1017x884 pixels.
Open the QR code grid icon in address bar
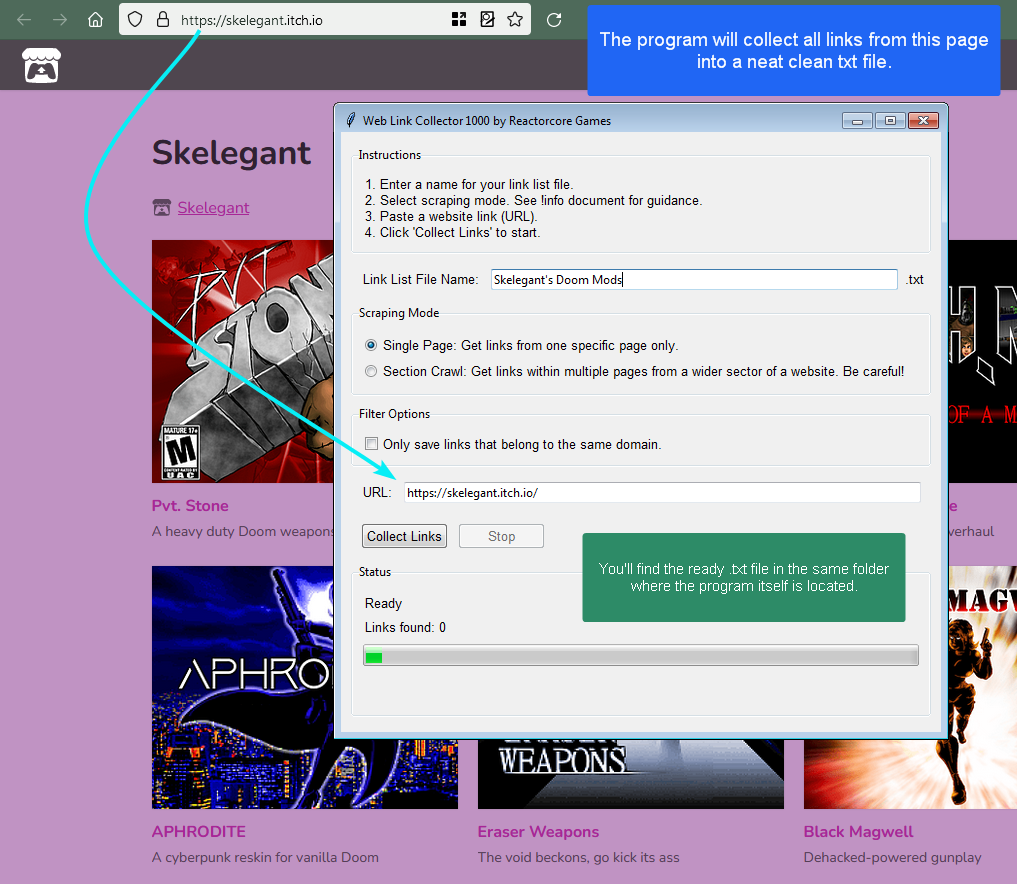tap(459, 19)
